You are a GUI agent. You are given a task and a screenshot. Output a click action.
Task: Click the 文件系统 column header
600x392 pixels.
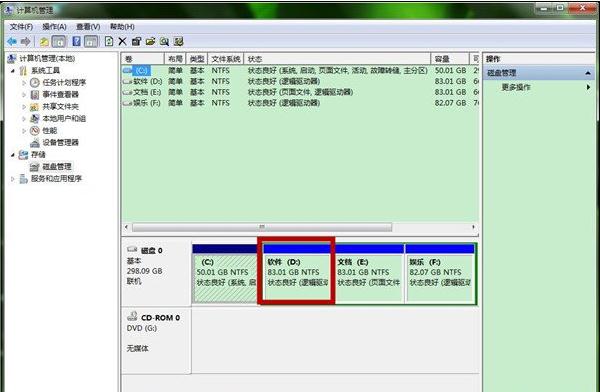(226, 59)
